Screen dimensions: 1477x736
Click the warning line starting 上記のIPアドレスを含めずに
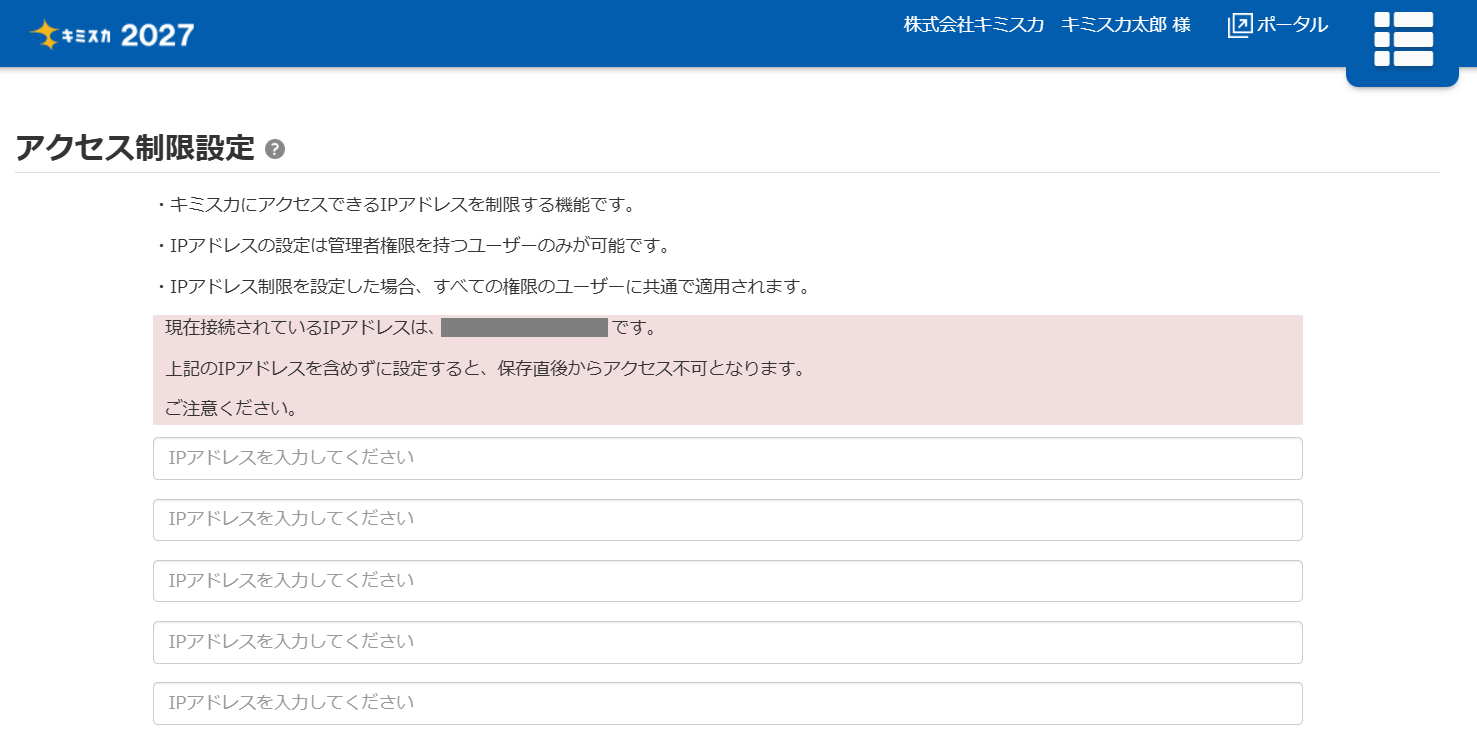(485, 368)
